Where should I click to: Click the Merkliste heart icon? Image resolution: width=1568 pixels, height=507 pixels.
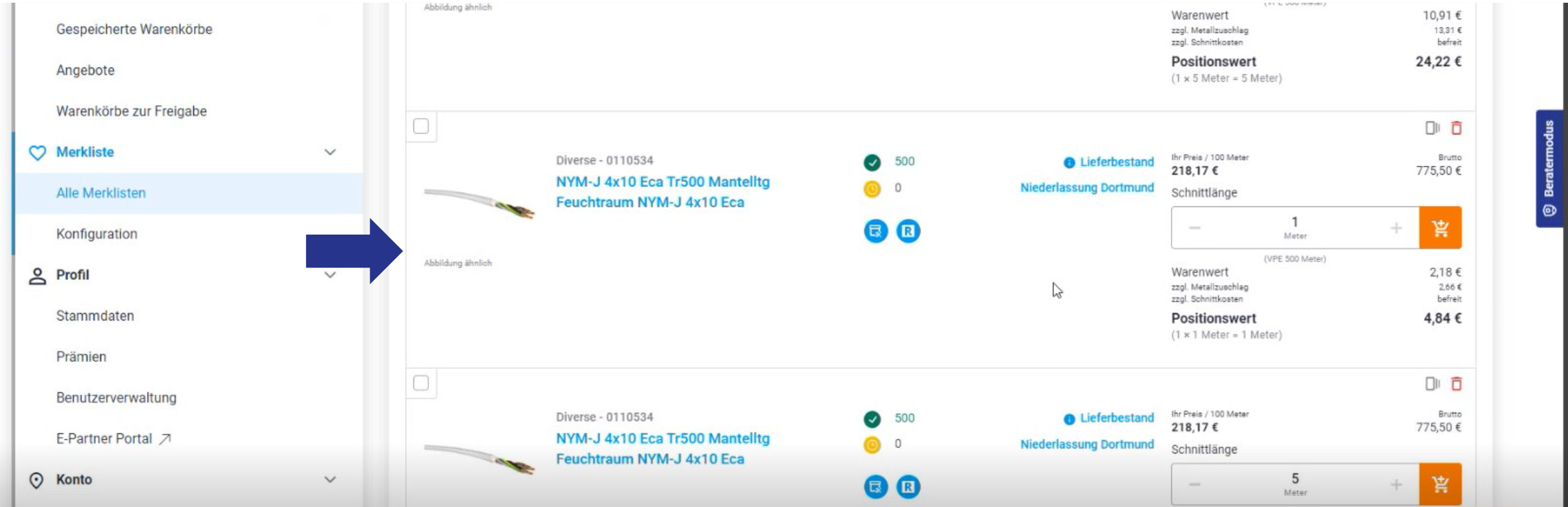coord(37,153)
